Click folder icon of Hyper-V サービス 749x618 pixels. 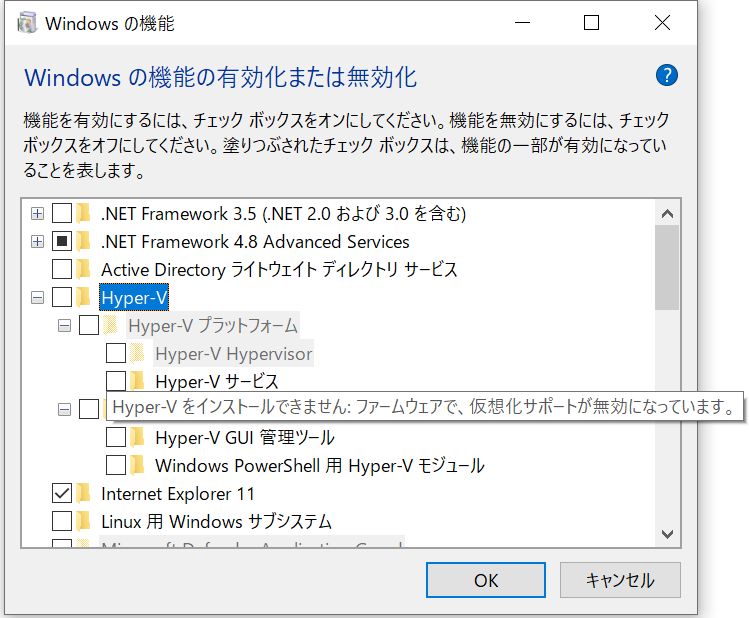click(x=138, y=381)
